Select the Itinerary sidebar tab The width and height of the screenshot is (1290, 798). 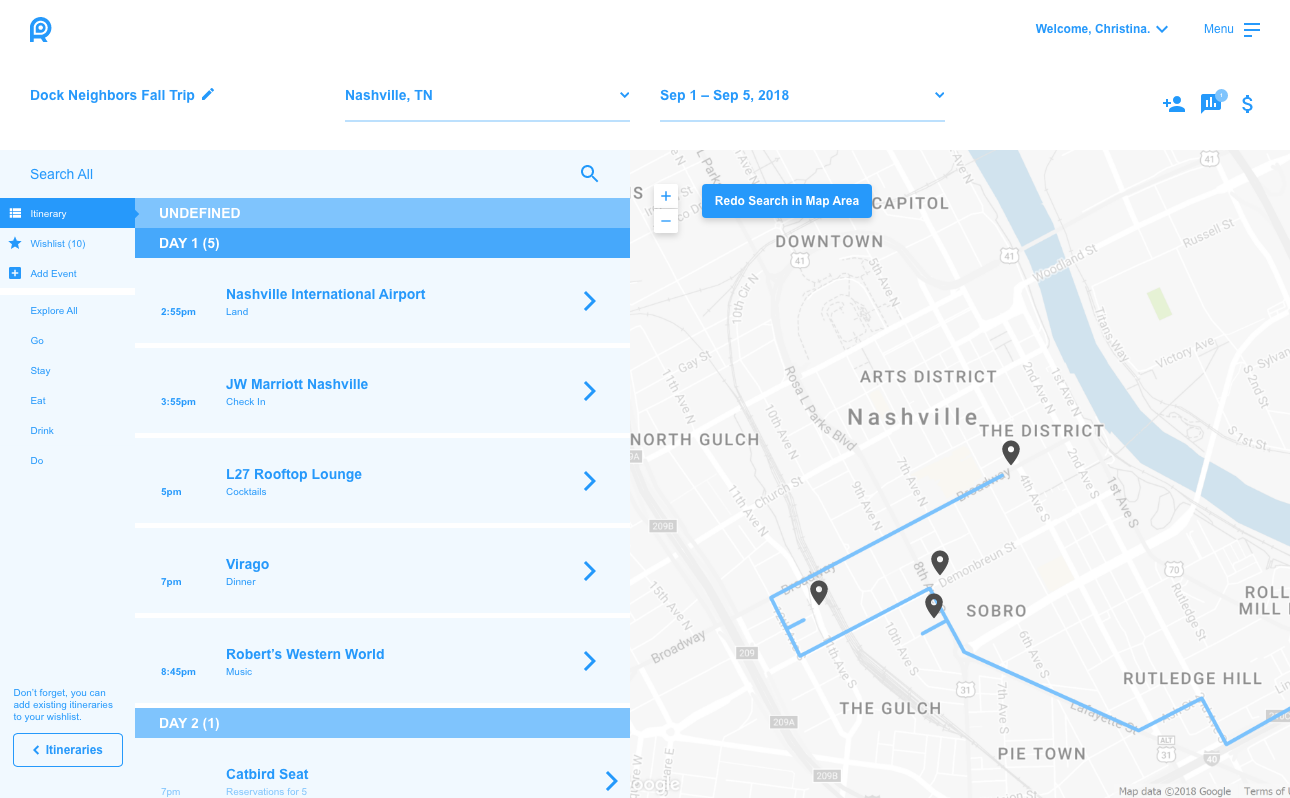tap(67, 213)
